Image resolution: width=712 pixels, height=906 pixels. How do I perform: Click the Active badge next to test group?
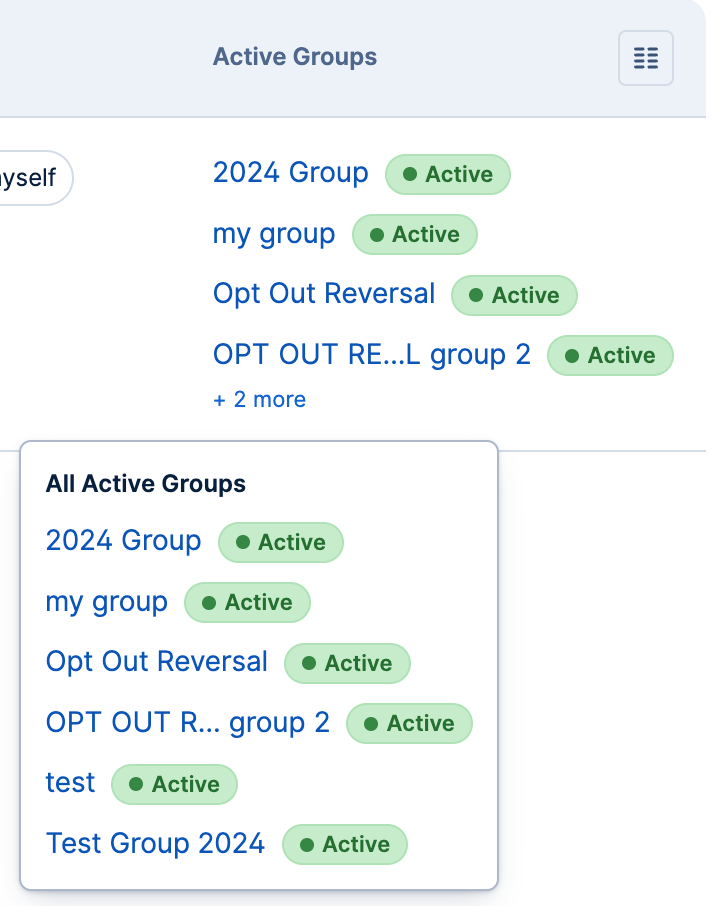click(x=174, y=784)
